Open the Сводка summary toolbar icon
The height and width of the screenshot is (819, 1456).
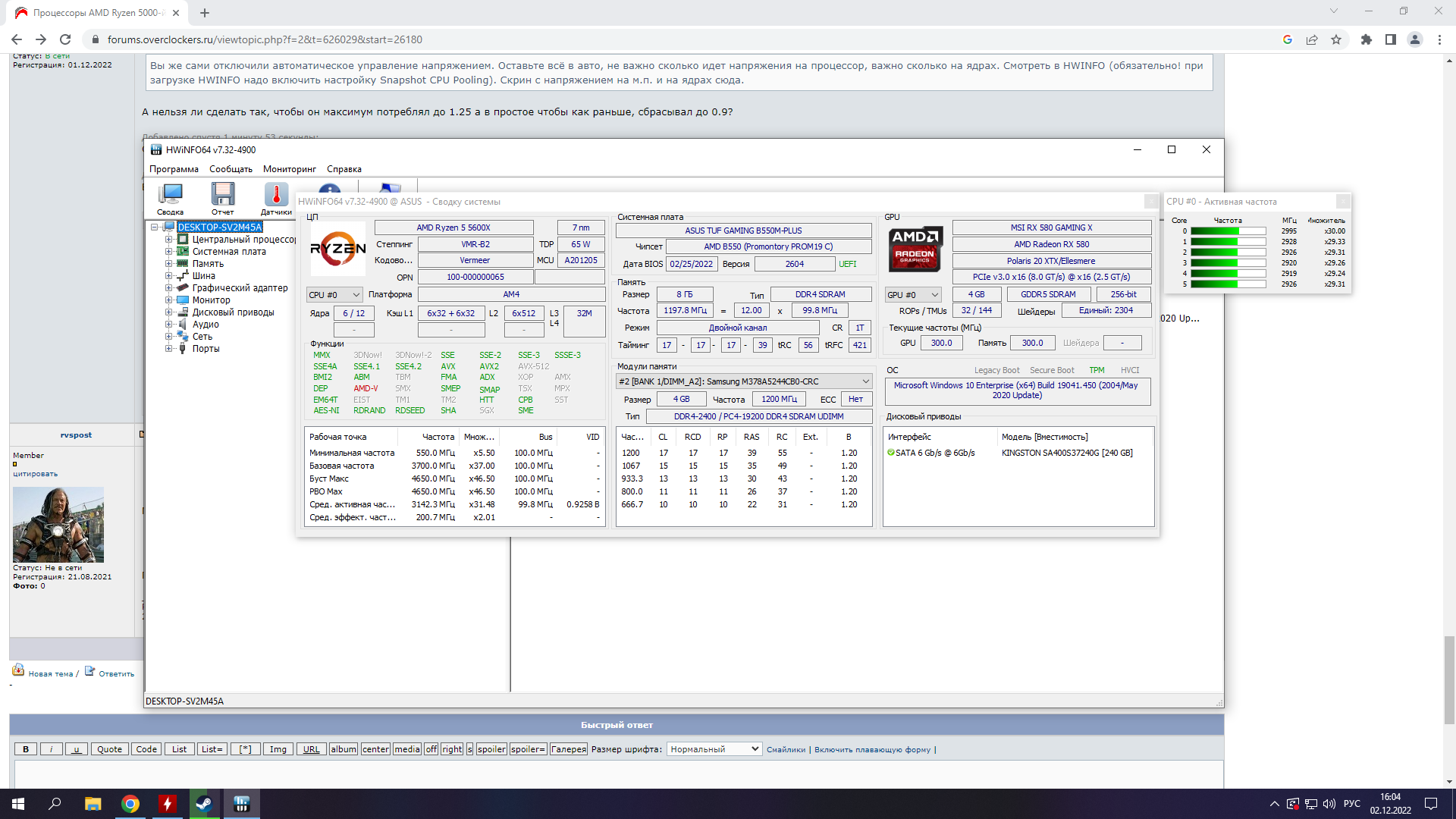[x=170, y=196]
